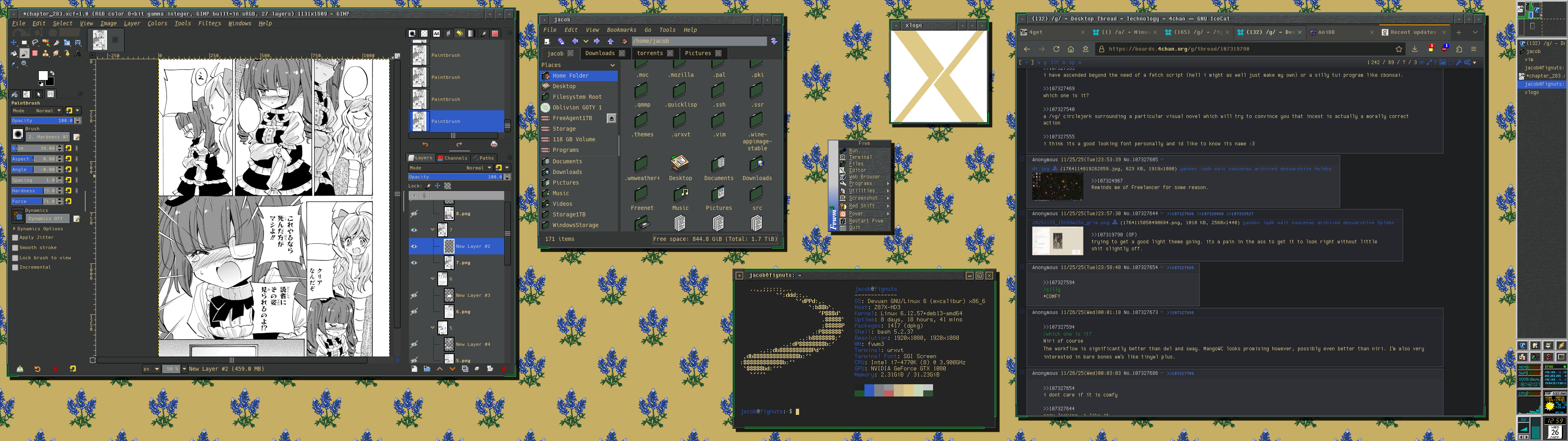Collapse the Places sidebar header dropdown
This screenshot has width=1568, height=441.
pos(612,65)
